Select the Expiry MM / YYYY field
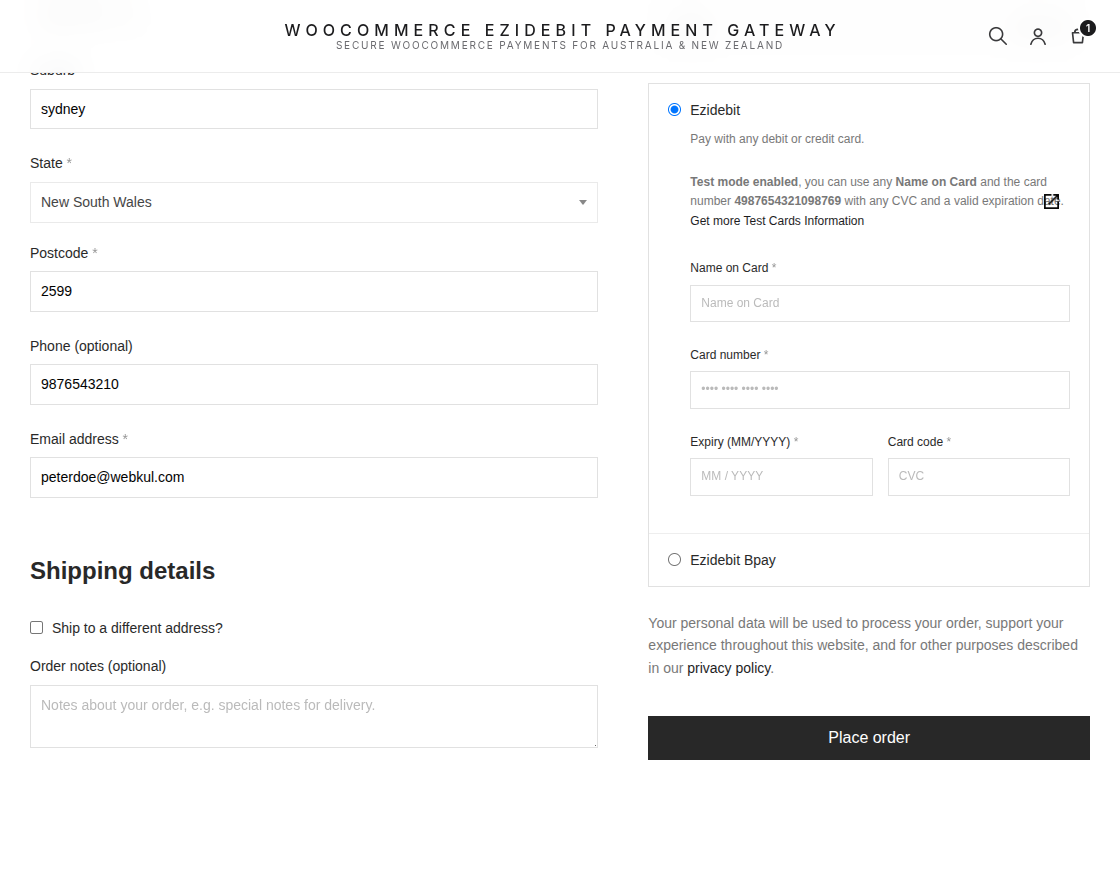 pos(781,476)
